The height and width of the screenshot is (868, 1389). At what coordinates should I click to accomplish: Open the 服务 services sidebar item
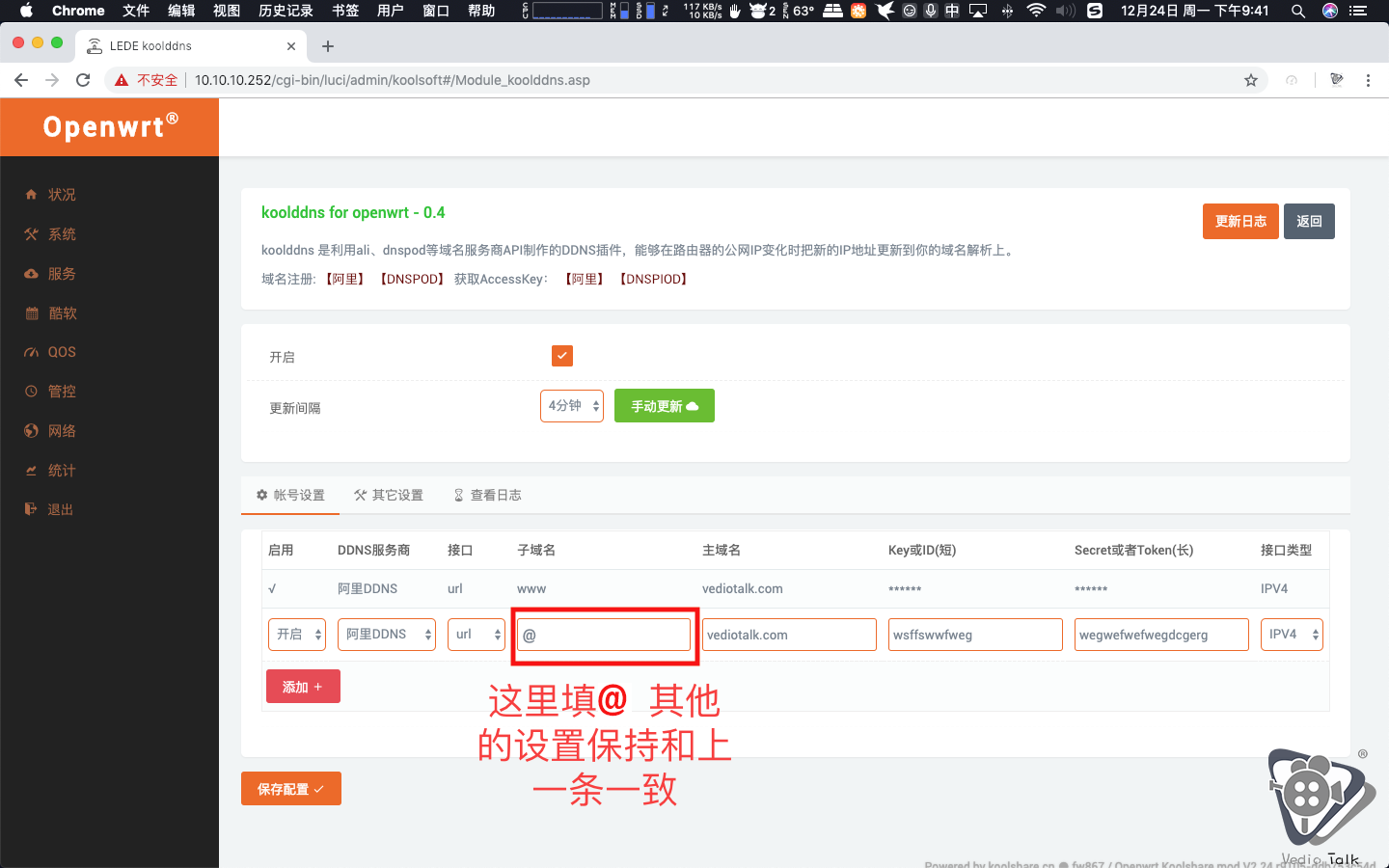pyautogui.click(x=62, y=274)
